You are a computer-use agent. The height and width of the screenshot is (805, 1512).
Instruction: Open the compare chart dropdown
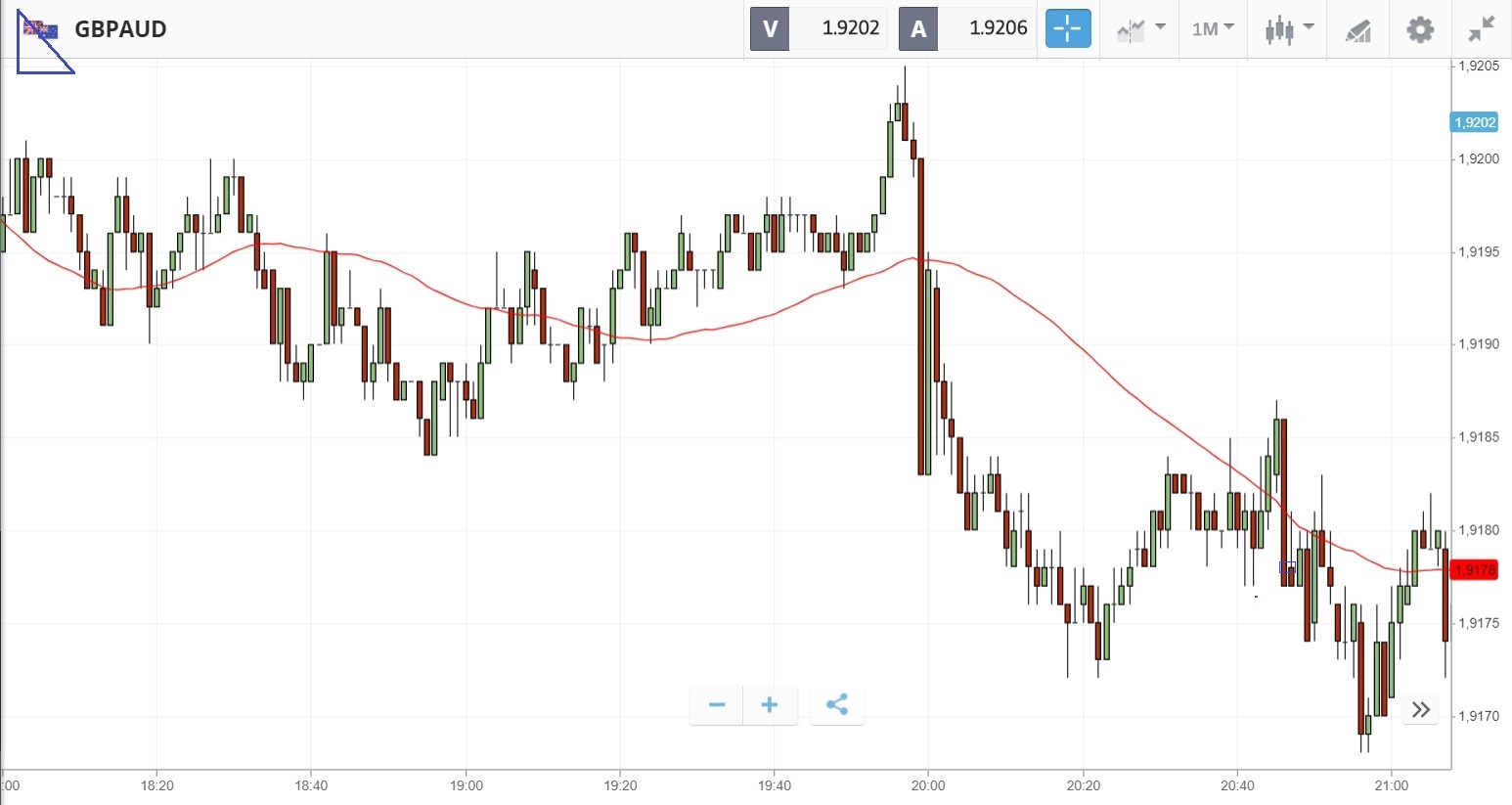click(1140, 29)
